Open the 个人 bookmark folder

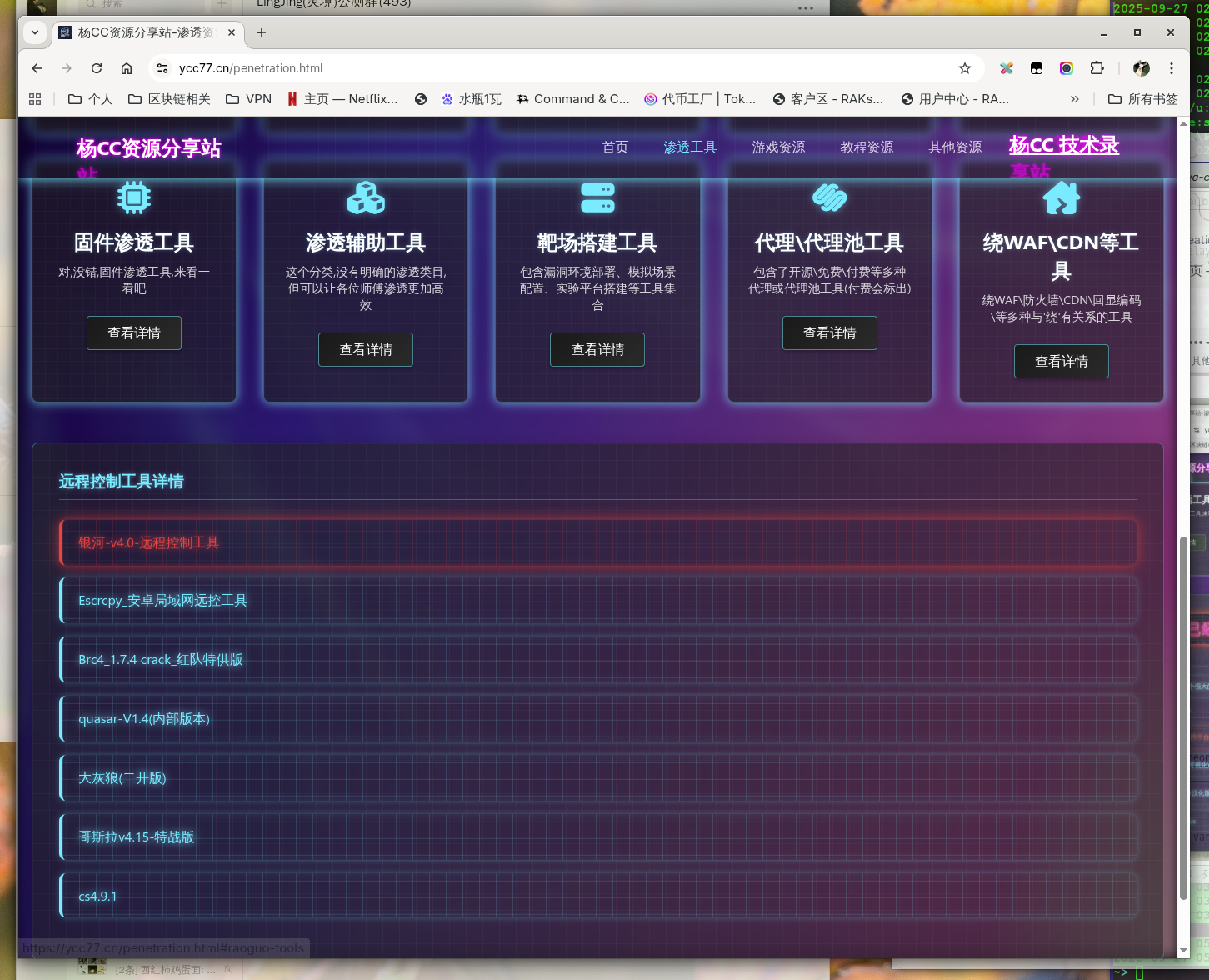[x=90, y=99]
